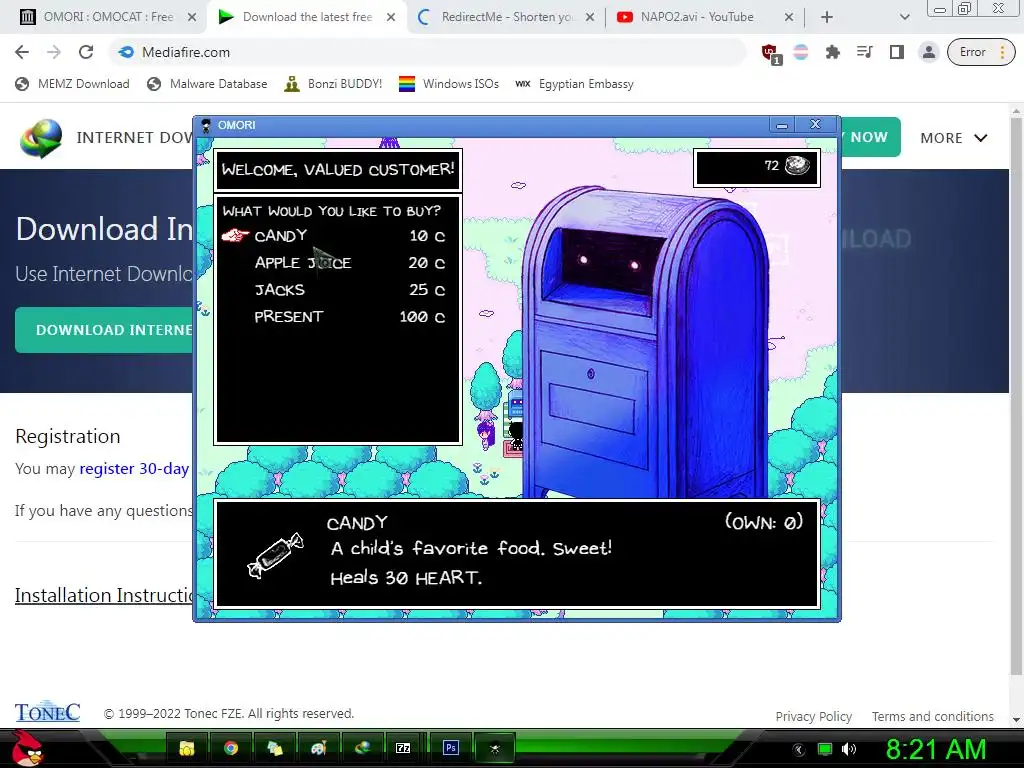Open Egyptian Embassy bookmark
This screenshot has height=768, width=1024.
(x=575, y=84)
